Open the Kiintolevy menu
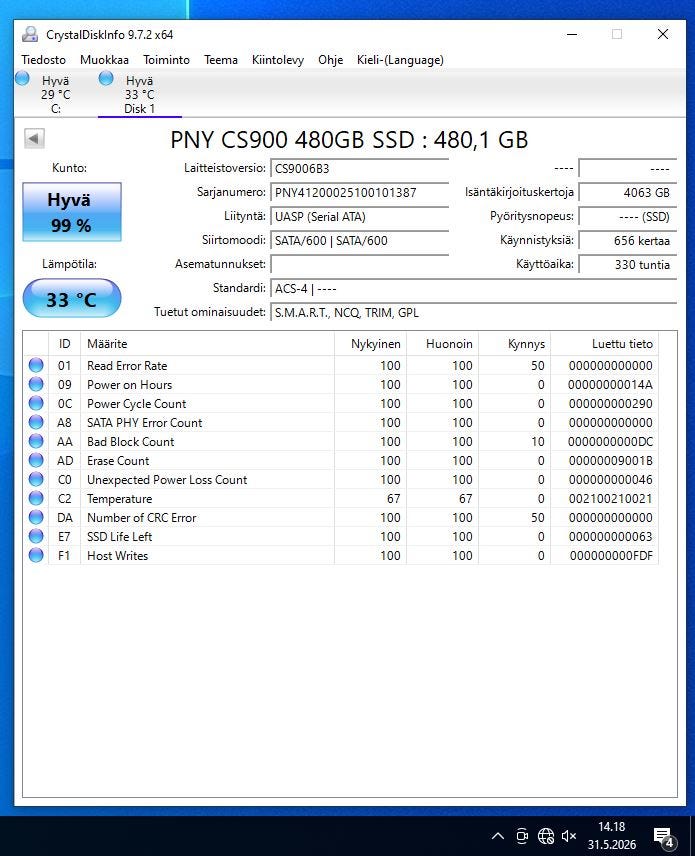Screen dimensions: 695x856 tap(278, 60)
